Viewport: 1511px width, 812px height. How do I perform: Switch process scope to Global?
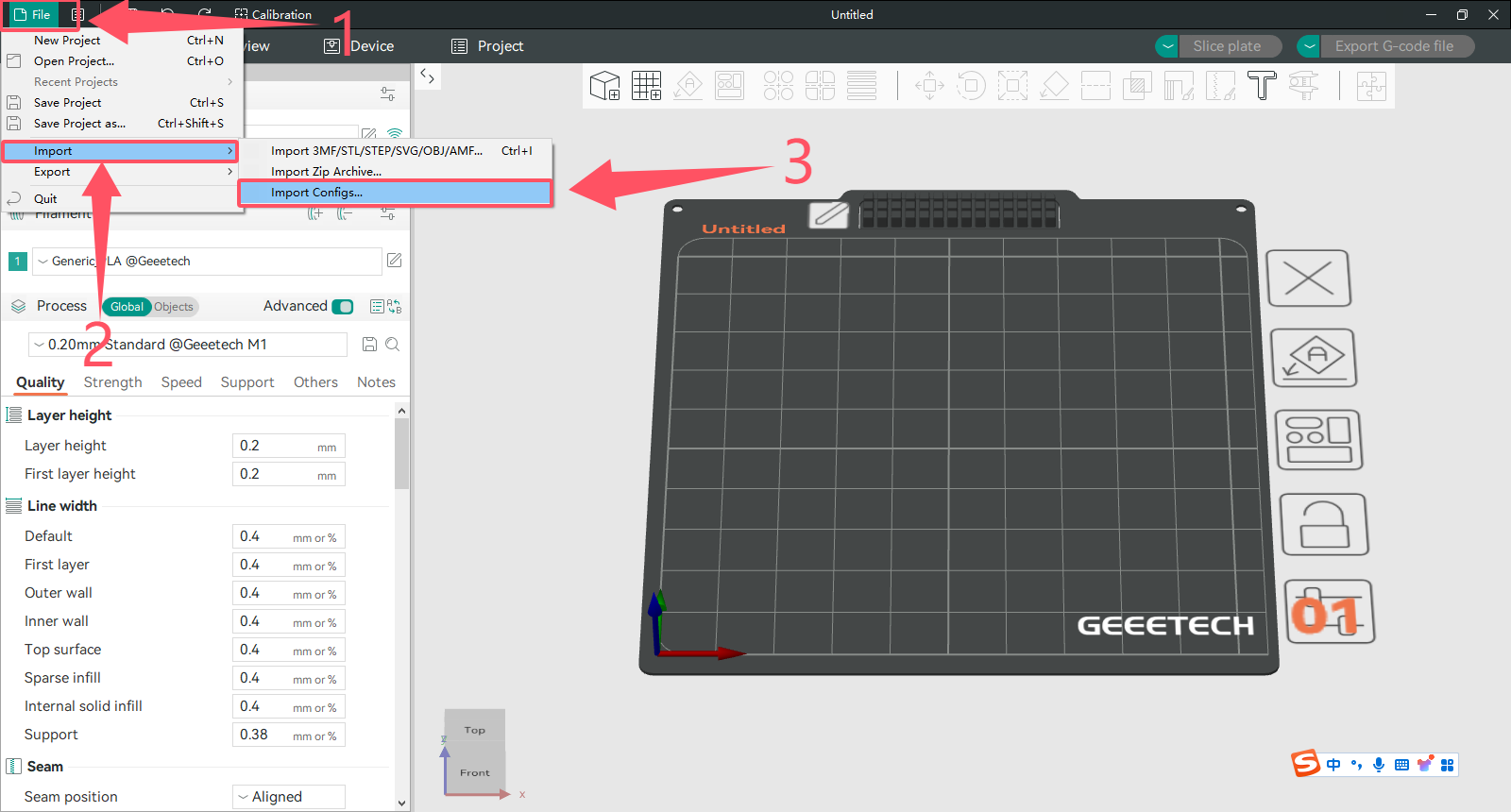(x=127, y=307)
